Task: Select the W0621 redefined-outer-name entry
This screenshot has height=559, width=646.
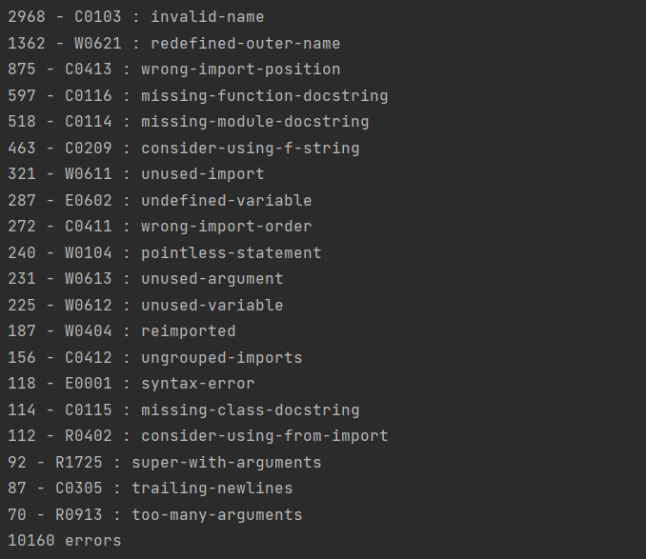Action: click(x=173, y=43)
